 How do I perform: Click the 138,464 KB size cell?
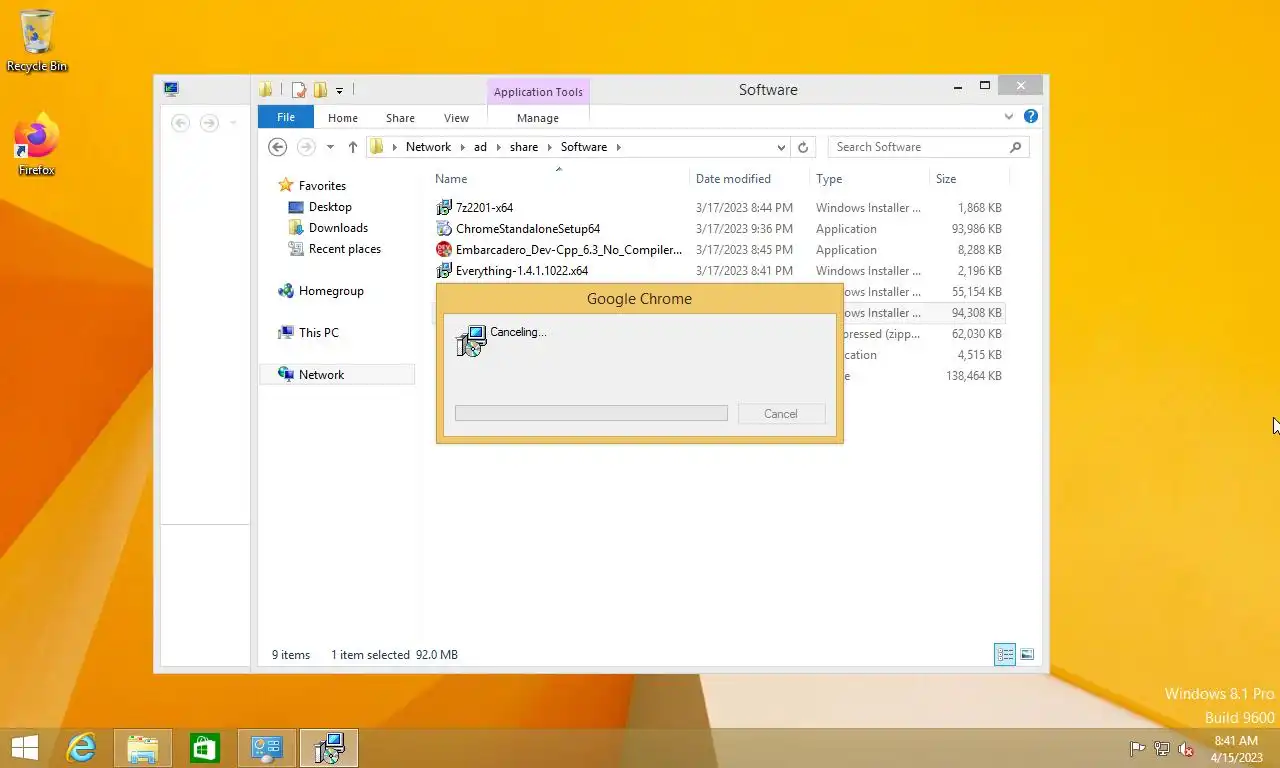(973, 376)
